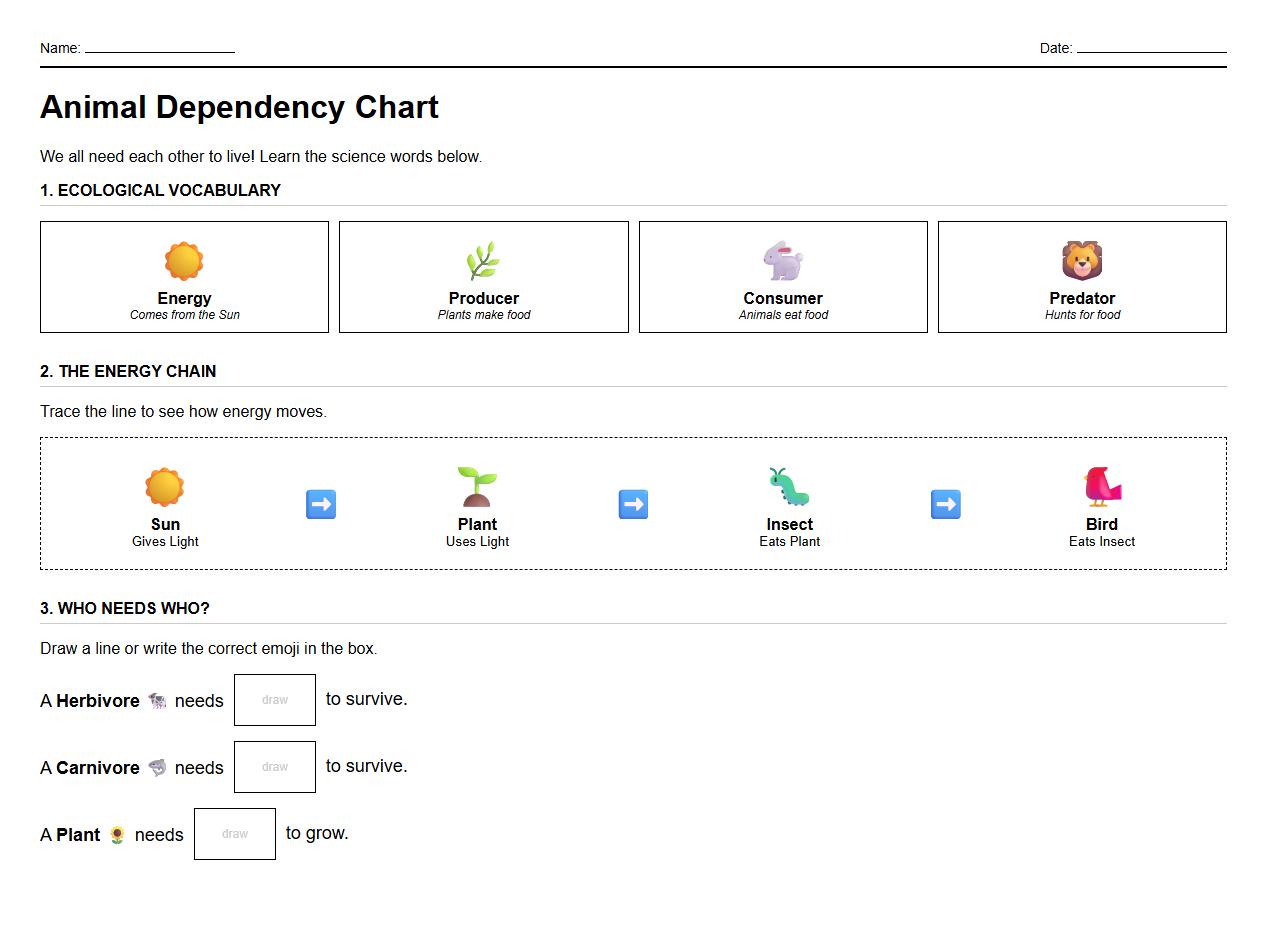Click the Plant seedling in the energy chain
The height and width of the screenshot is (930, 1267).
(x=477, y=486)
